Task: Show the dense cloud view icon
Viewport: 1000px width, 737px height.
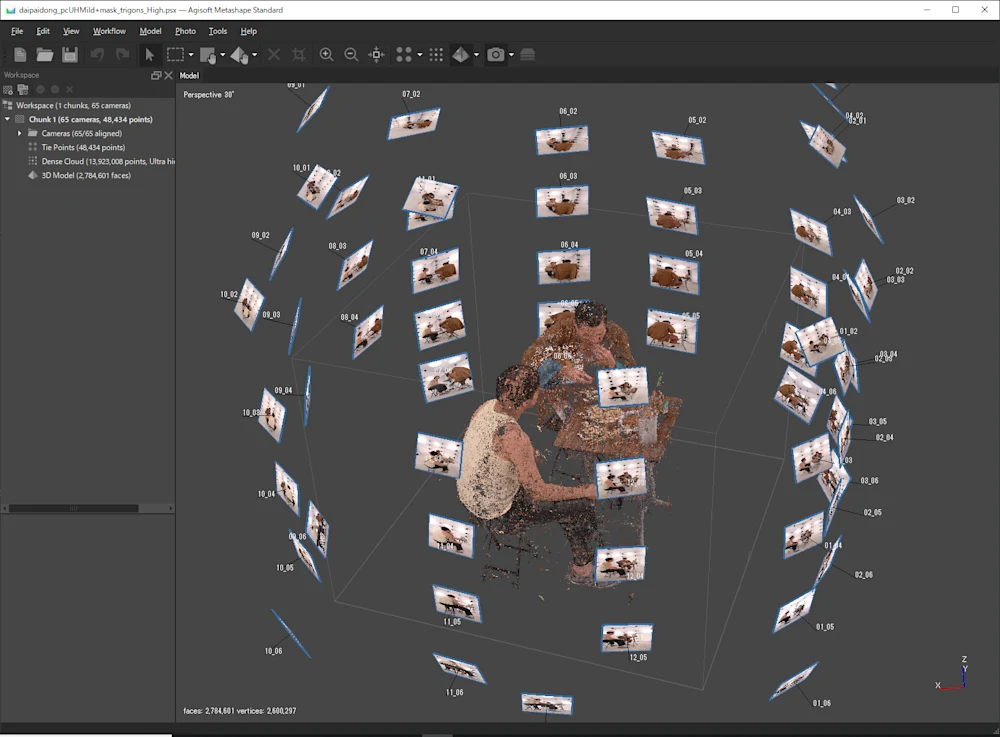Action: [x=436, y=55]
